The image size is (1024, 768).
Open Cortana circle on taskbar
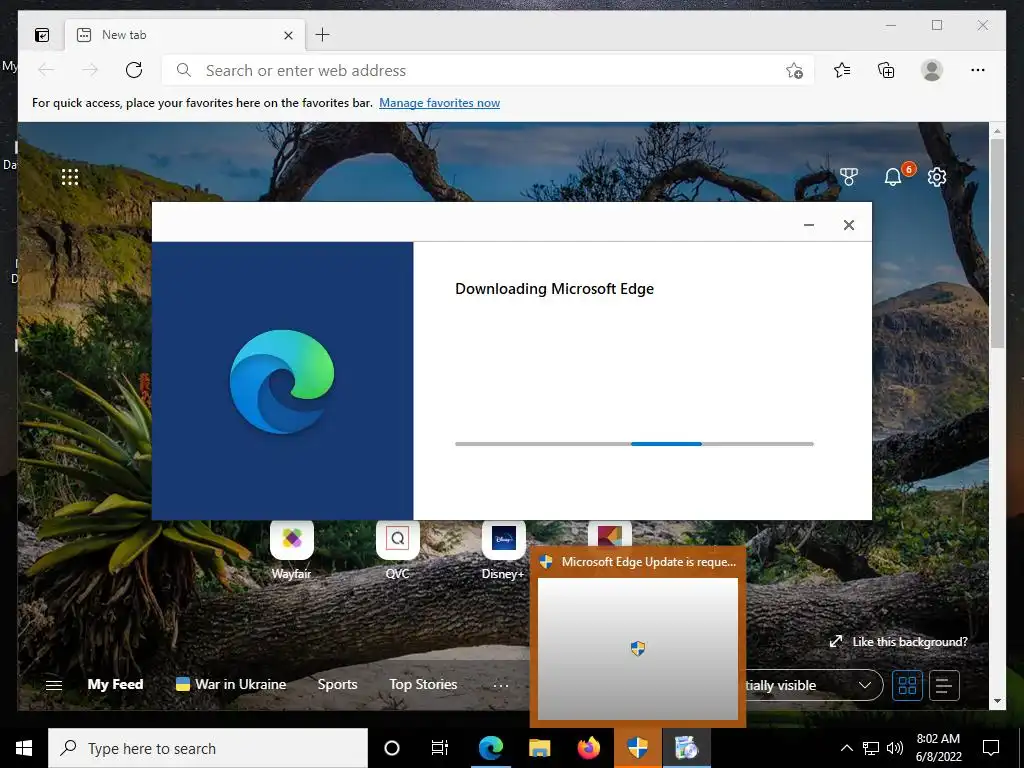(392, 748)
